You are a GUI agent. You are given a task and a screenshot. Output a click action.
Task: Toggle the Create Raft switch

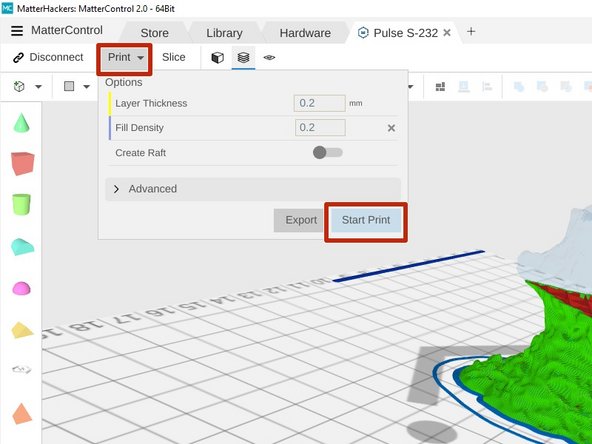click(x=327, y=153)
